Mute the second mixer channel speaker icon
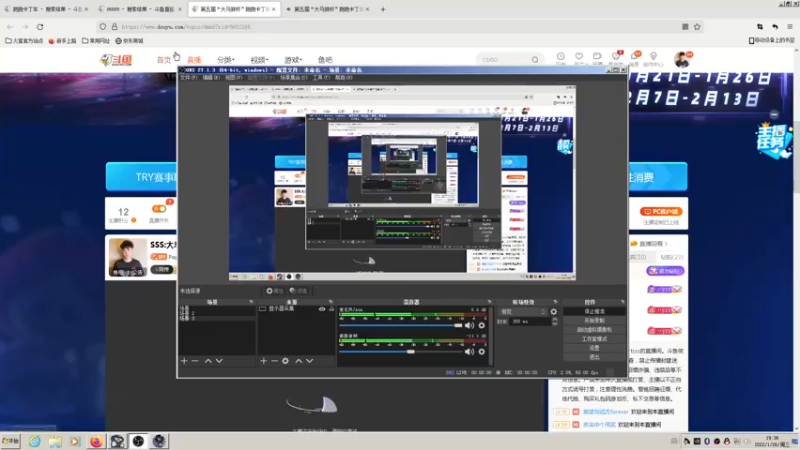The height and width of the screenshot is (450, 800). click(x=469, y=352)
